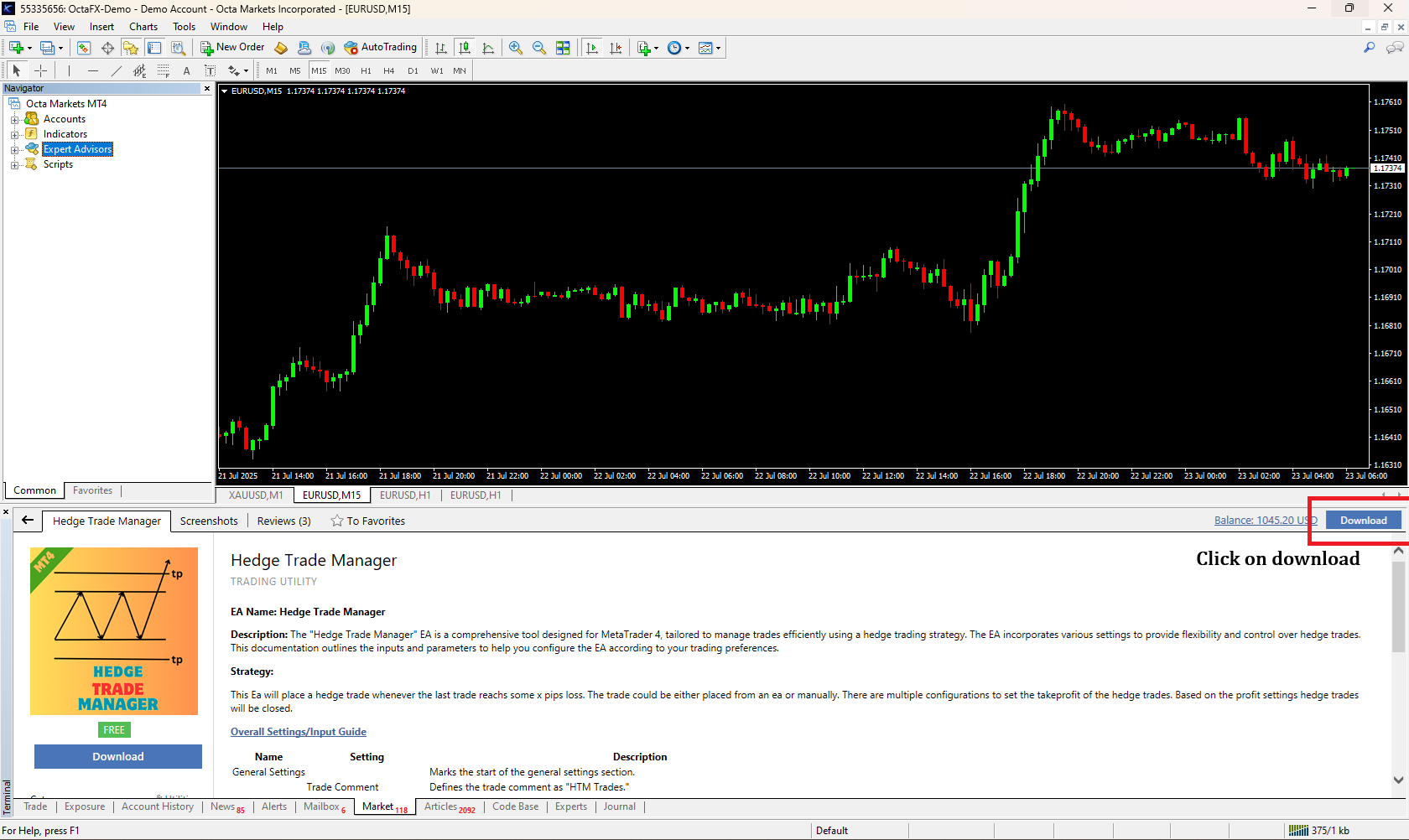Viewport: 1409px width, 840px height.
Task: Select the Text Label tool
Action: coord(210,71)
